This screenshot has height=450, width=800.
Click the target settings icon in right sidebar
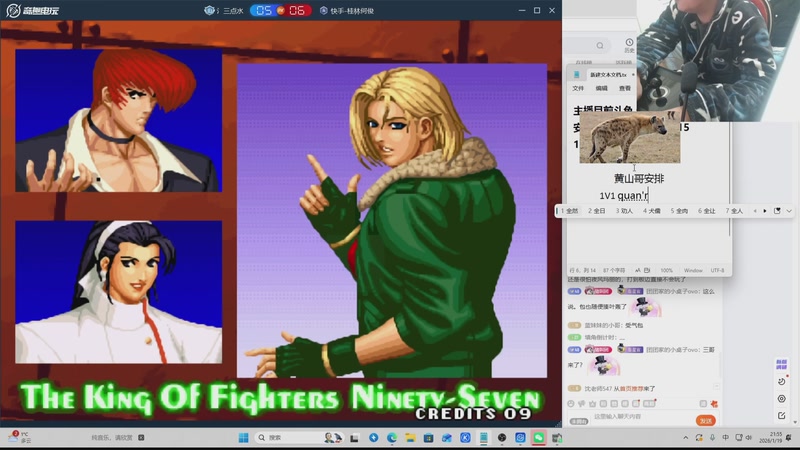(781, 398)
